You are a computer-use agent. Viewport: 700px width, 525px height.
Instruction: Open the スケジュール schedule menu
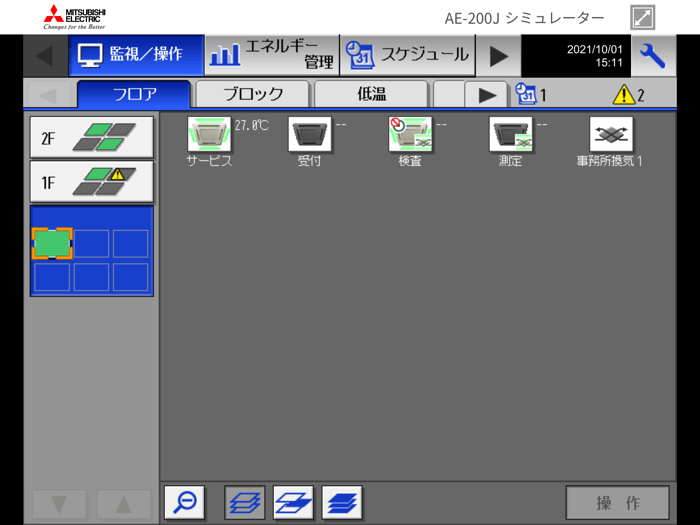[x=408, y=55]
